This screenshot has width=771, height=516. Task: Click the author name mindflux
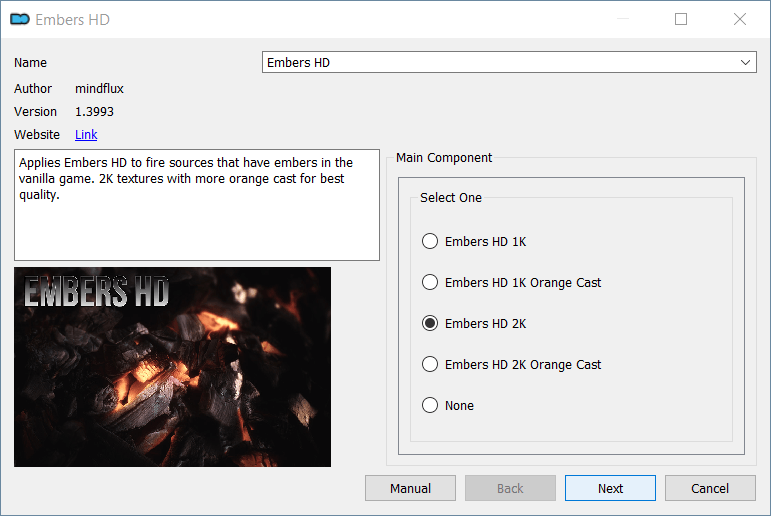click(99, 89)
